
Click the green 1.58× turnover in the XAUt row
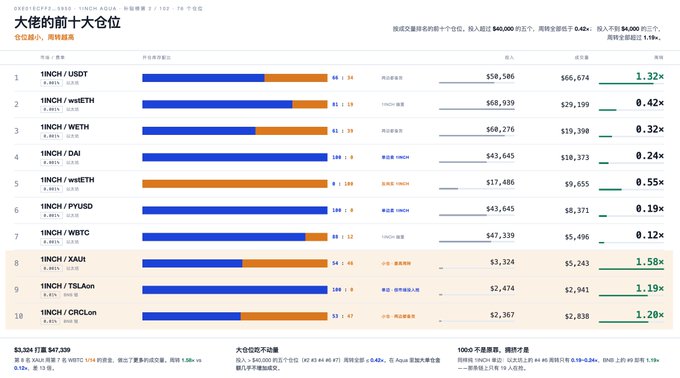(650, 262)
